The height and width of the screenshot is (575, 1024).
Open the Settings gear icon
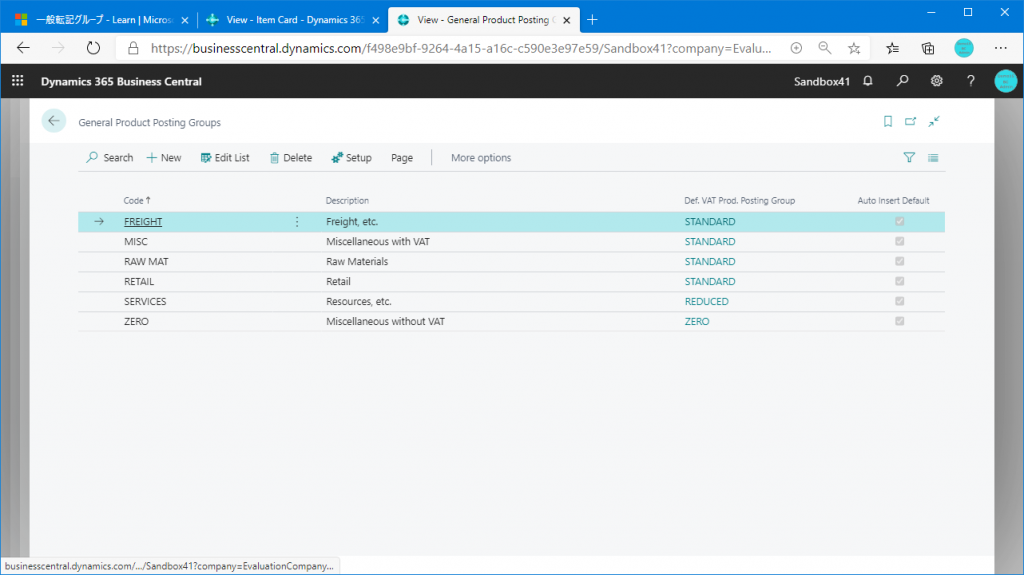pos(936,81)
